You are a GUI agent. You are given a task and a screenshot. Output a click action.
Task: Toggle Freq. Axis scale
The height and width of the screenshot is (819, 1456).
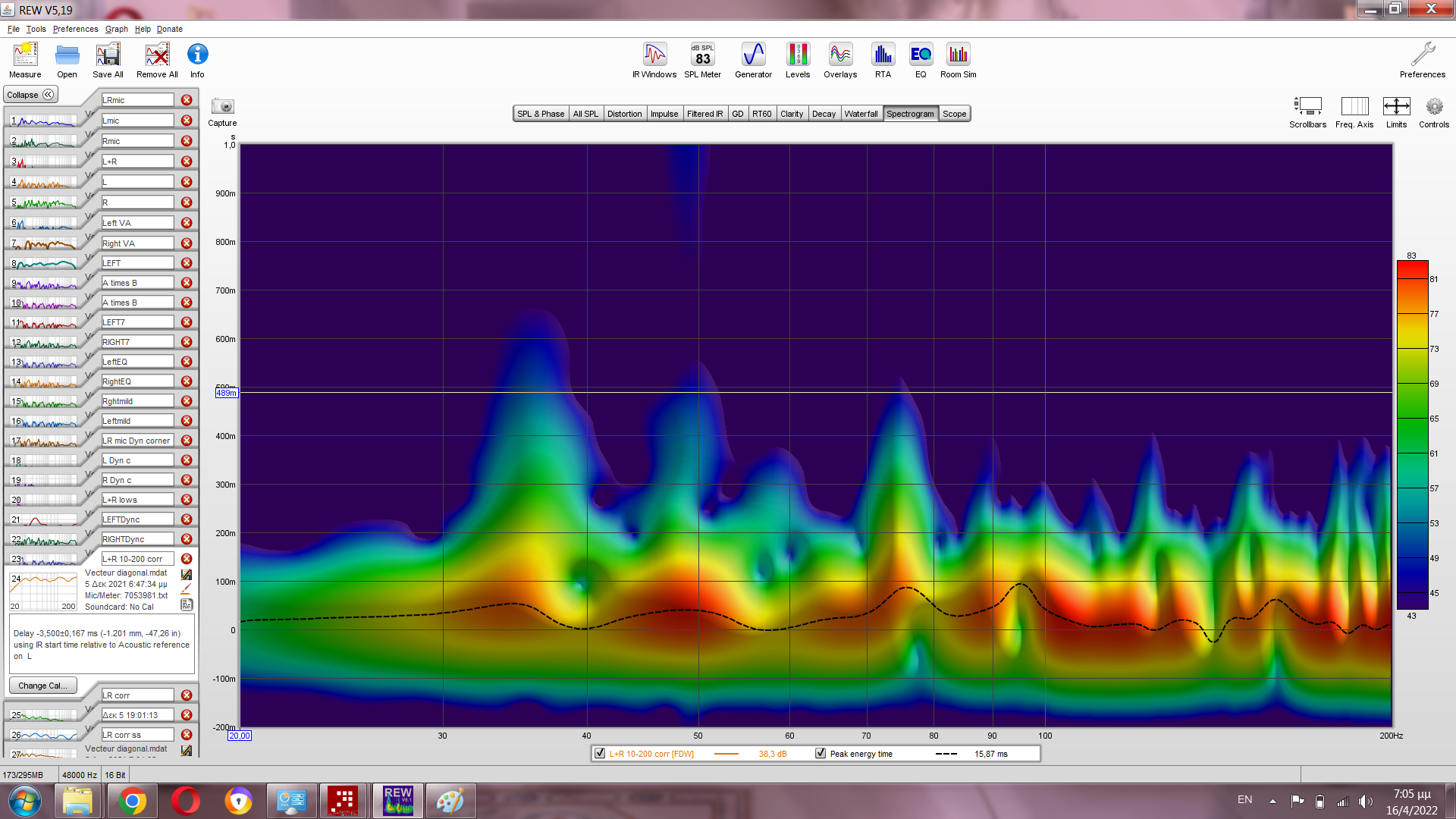[x=1354, y=107]
